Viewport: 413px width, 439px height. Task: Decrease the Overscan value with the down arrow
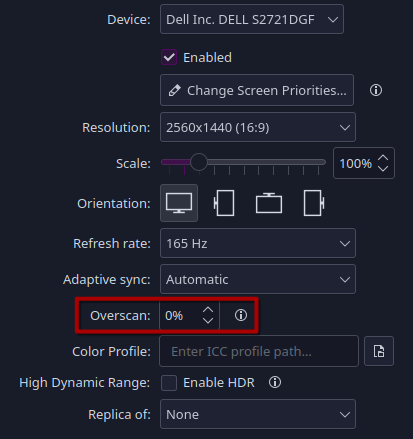click(208, 321)
